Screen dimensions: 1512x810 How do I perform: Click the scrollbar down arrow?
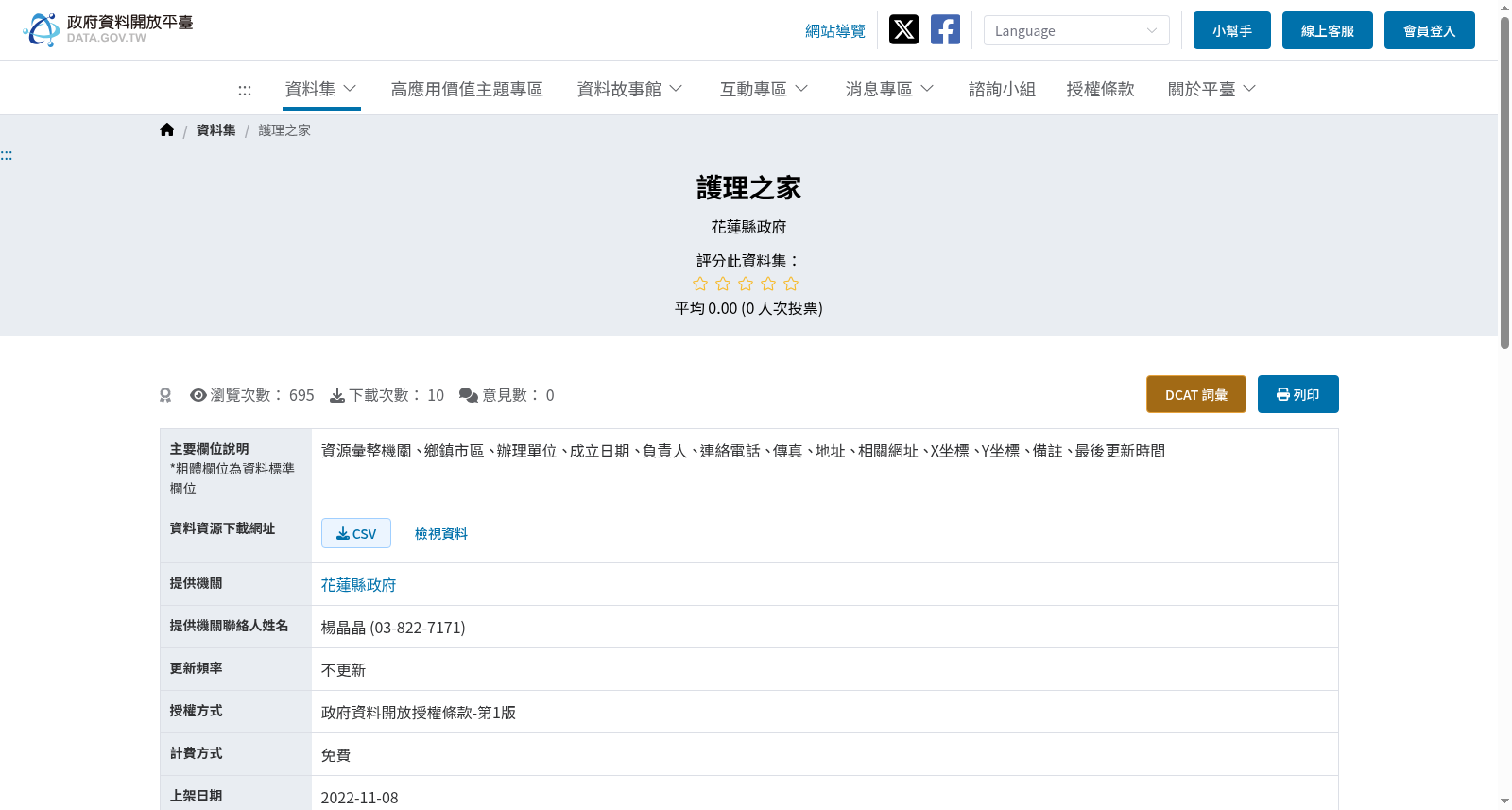point(1504,801)
